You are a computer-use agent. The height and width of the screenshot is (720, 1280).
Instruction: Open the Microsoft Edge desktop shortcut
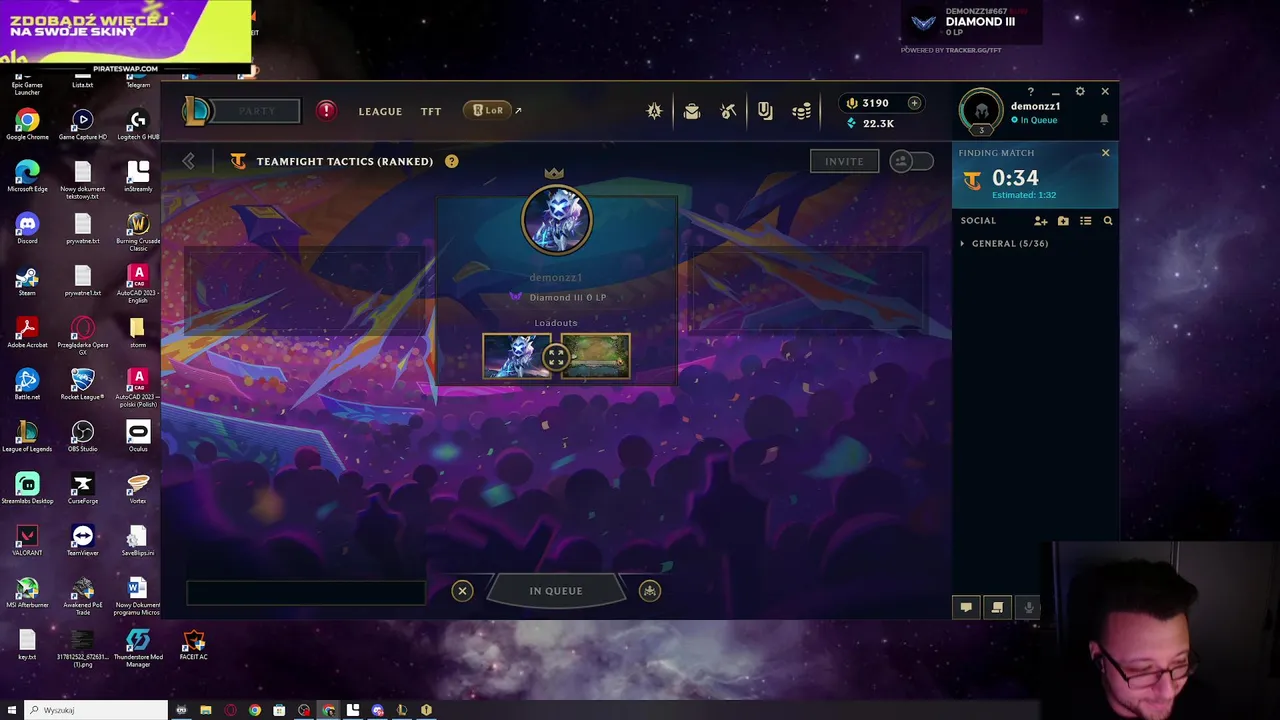click(27, 175)
